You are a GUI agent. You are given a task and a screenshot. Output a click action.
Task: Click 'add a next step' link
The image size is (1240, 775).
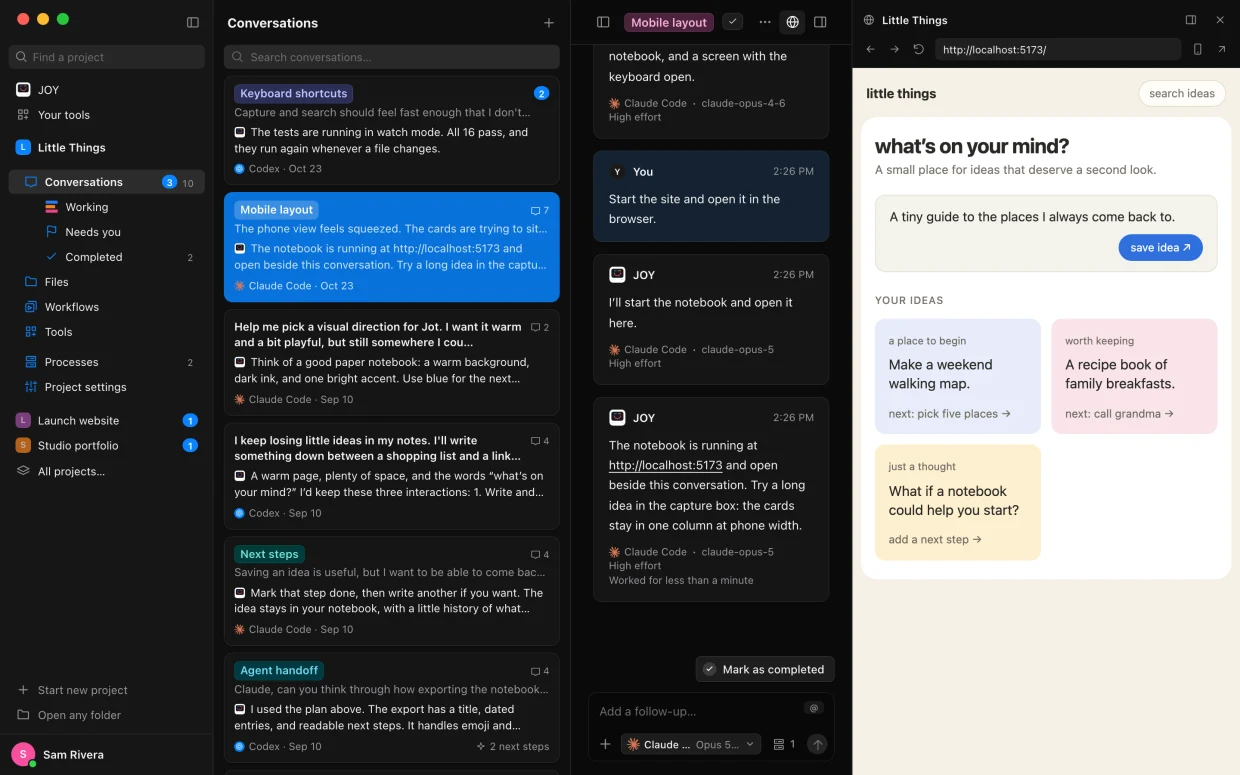(x=935, y=540)
